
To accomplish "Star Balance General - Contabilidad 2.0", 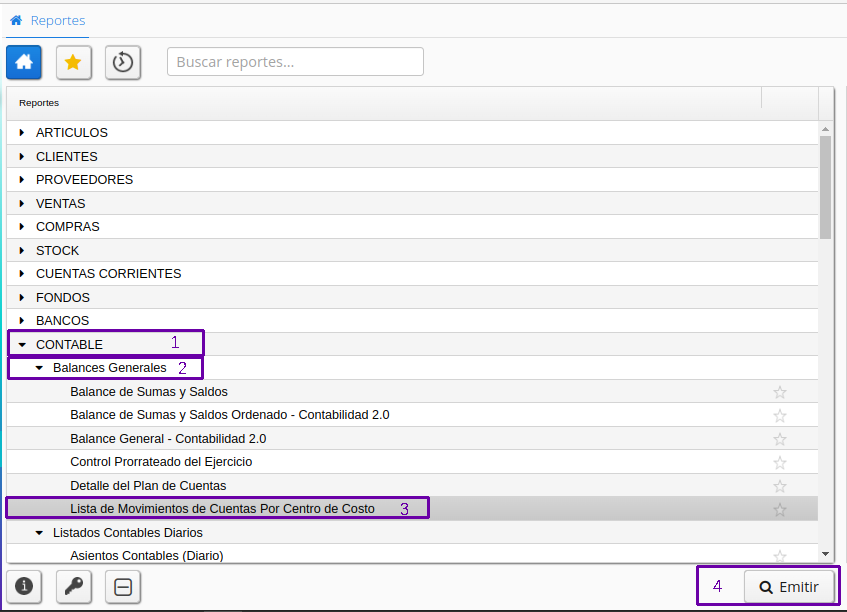I will click(x=779, y=439).
